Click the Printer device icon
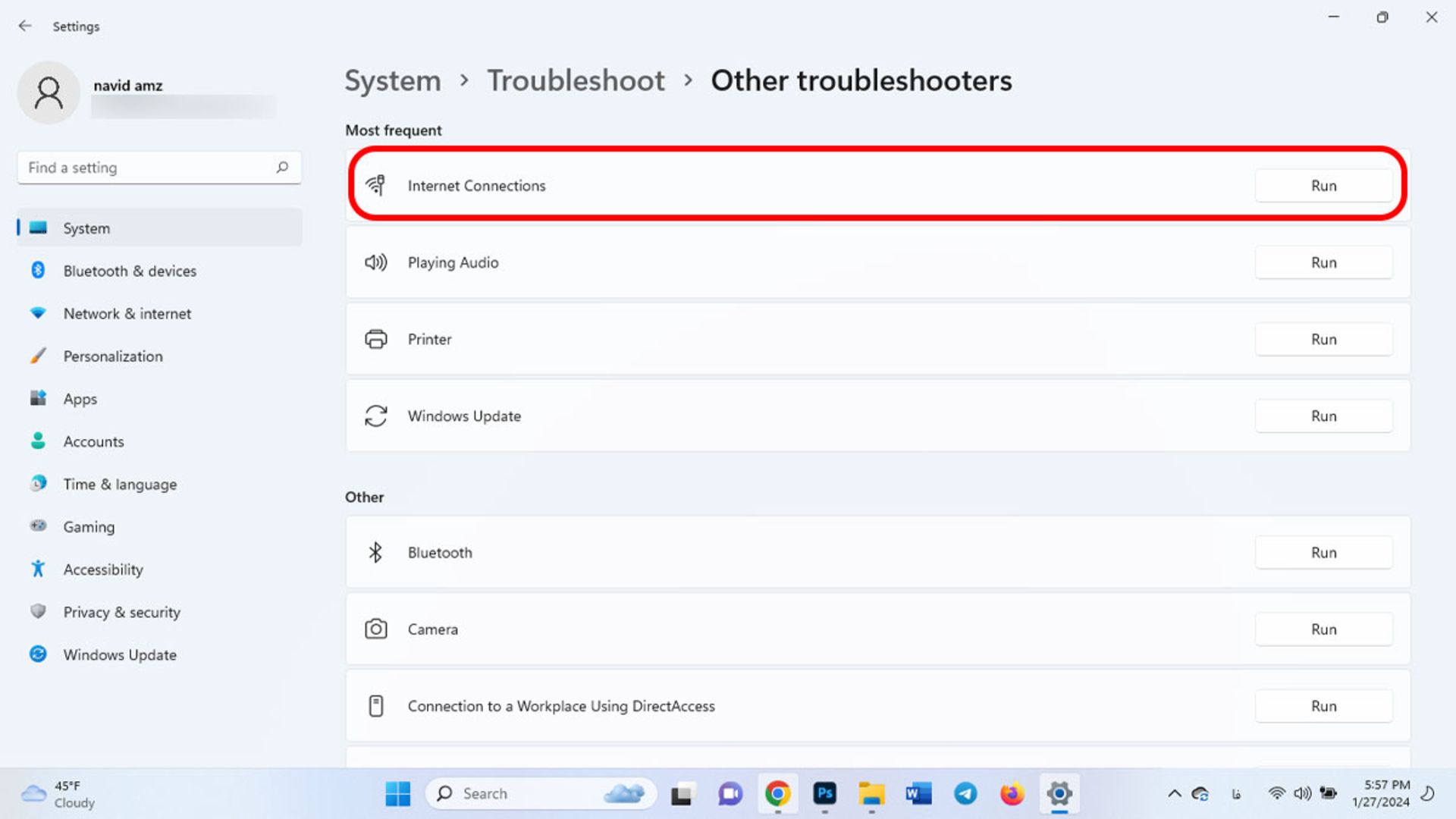Viewport: 1456px width, 819px height. tap(375, 338)
